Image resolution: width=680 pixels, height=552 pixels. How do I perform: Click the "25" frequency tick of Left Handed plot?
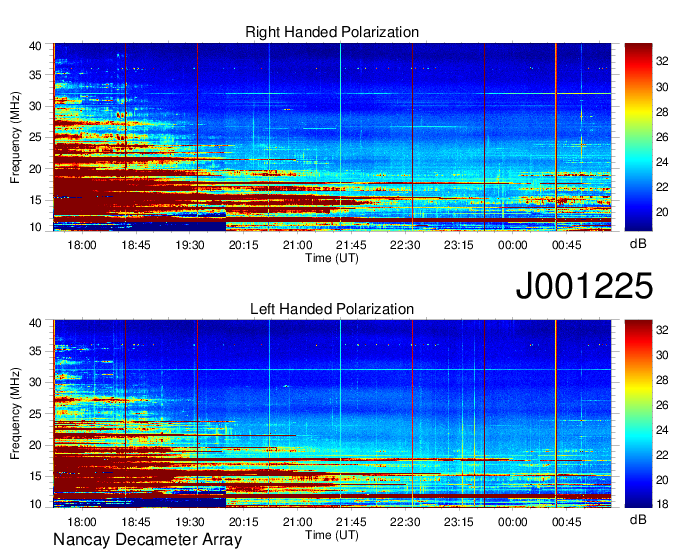[x=35, y=414]
